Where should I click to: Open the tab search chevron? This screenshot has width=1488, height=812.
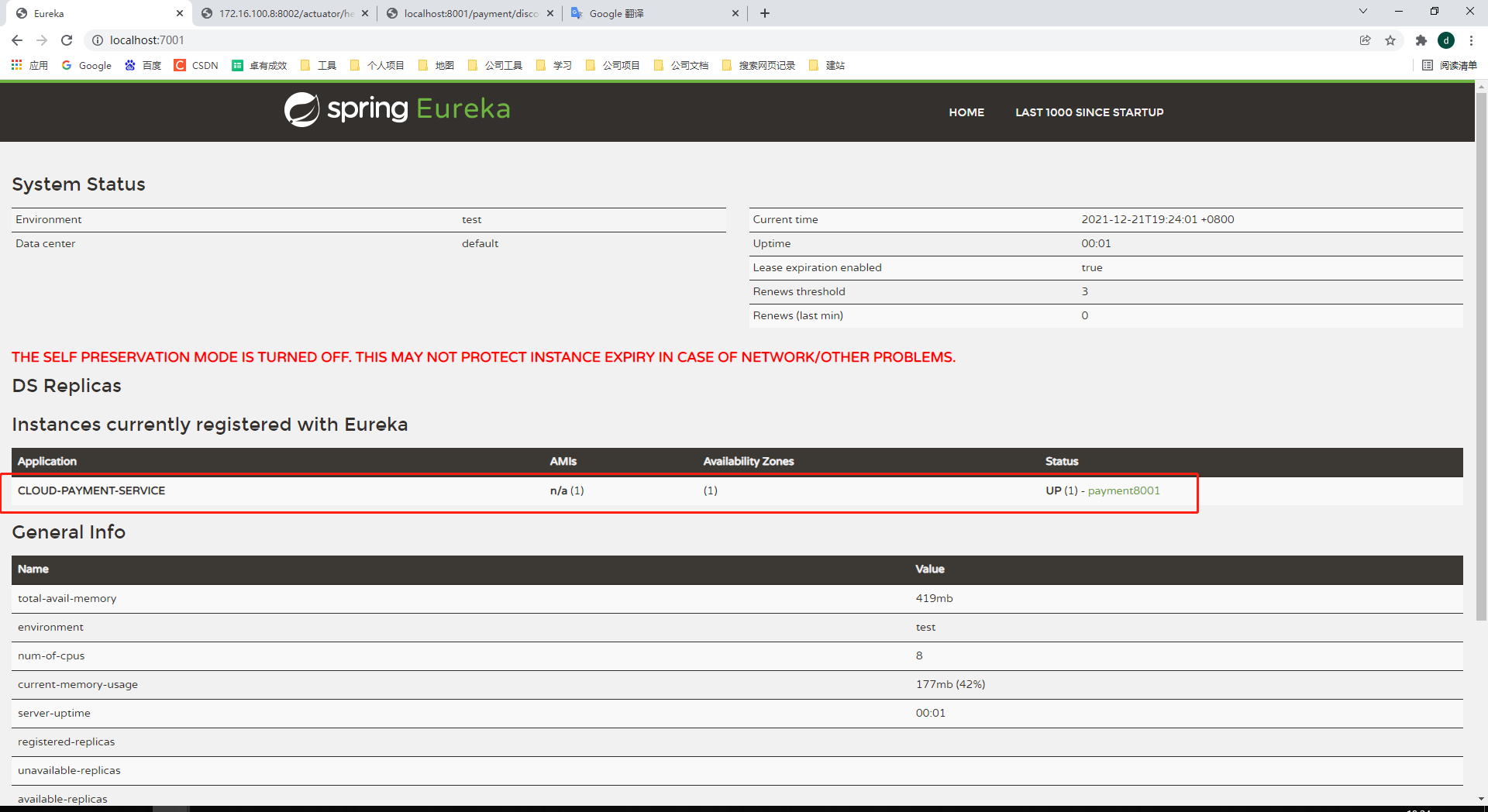(x=1363, y=12)
